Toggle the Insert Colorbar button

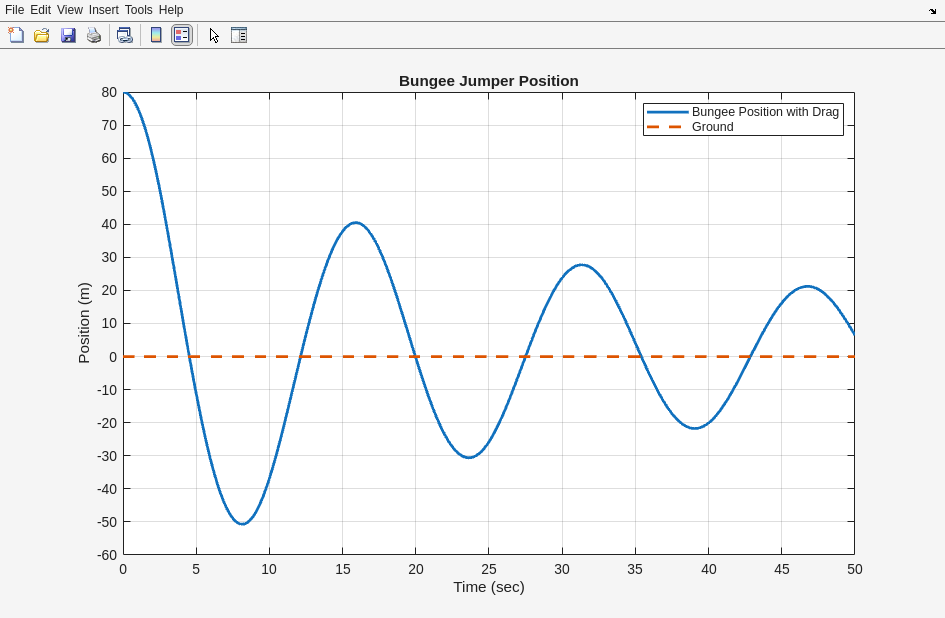pyautogui.click(x=156, y=35)
